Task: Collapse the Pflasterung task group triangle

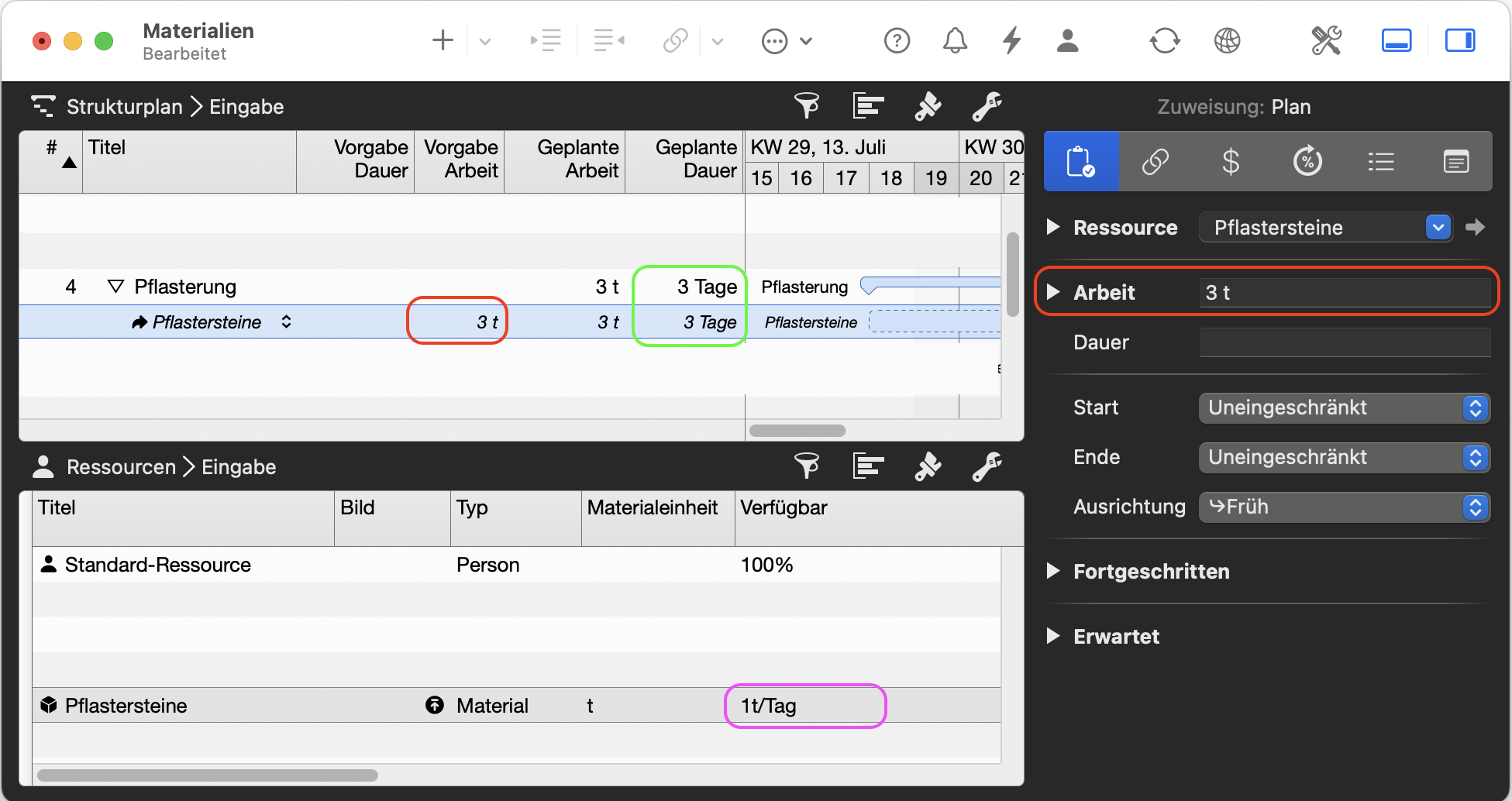Action: pos(116,287)
